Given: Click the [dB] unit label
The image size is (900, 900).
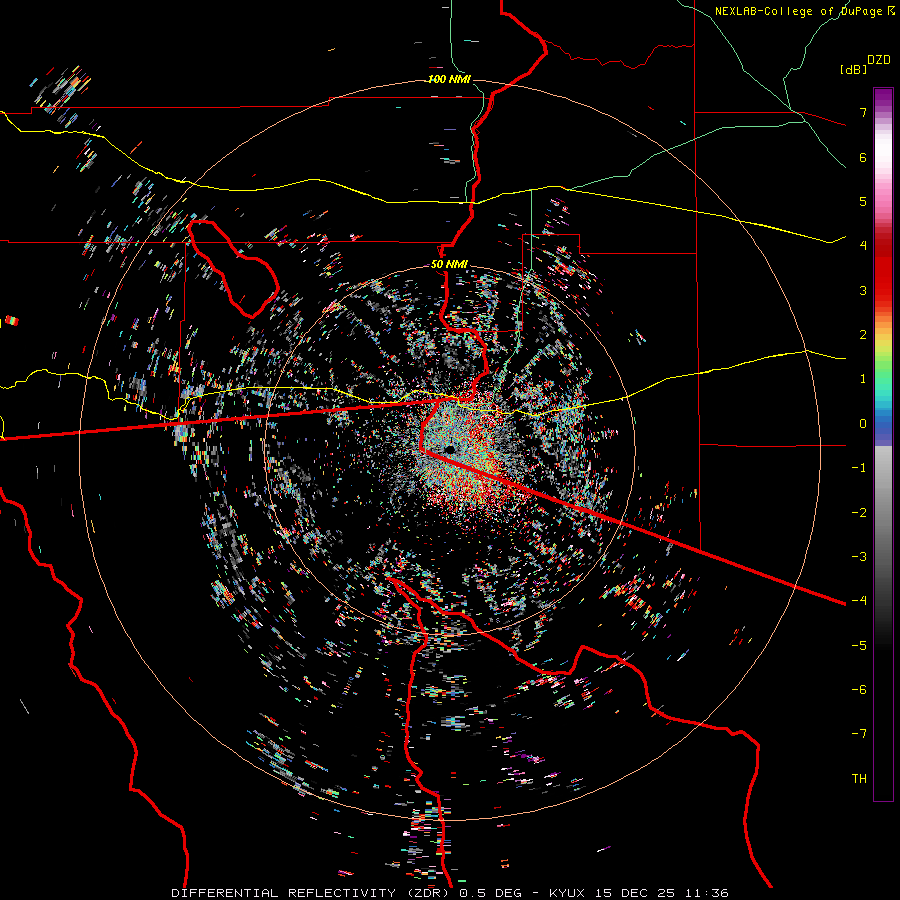Looking at the screenshot, I should click(853, 69).
